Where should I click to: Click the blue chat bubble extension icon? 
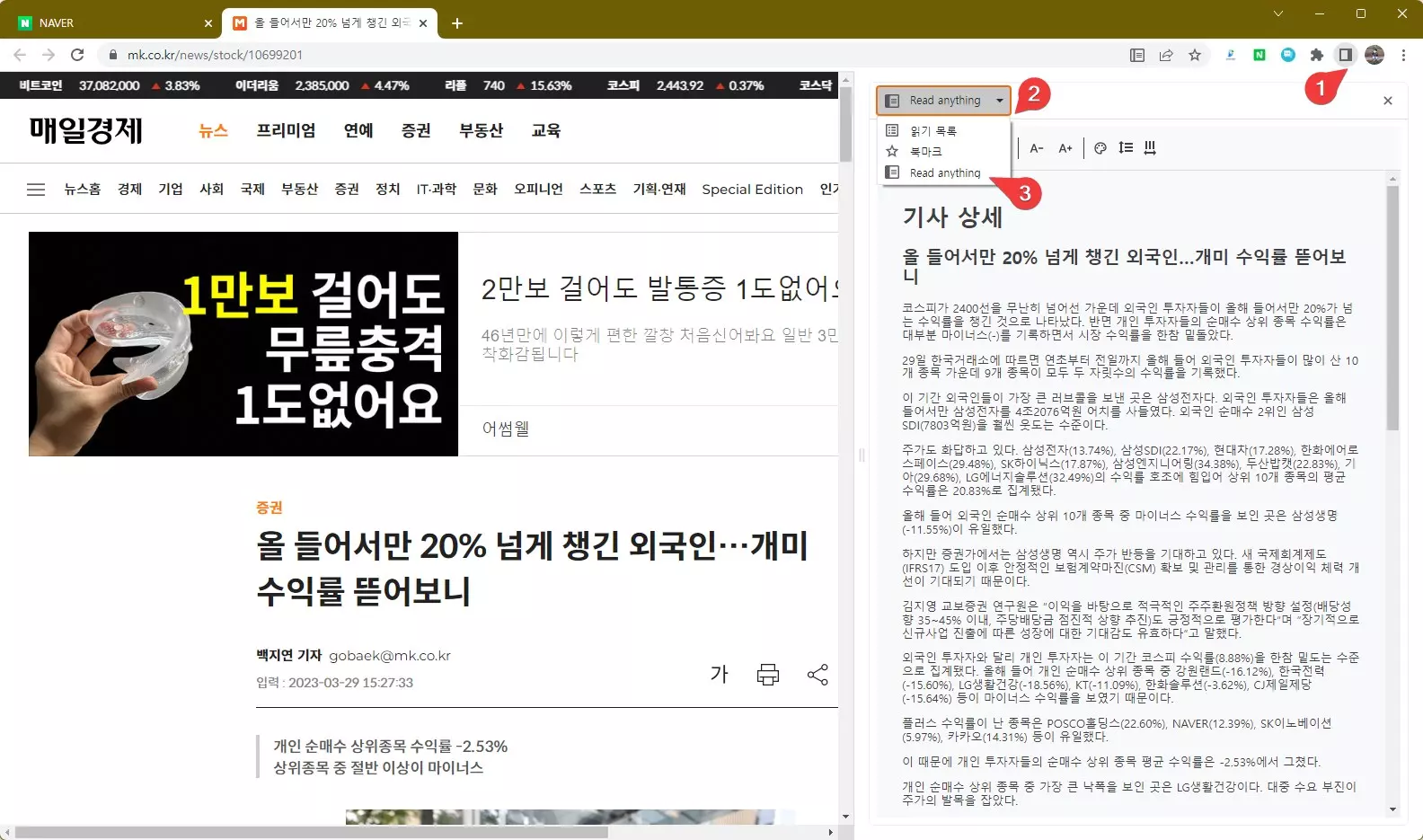click(x=1288, y=55)
